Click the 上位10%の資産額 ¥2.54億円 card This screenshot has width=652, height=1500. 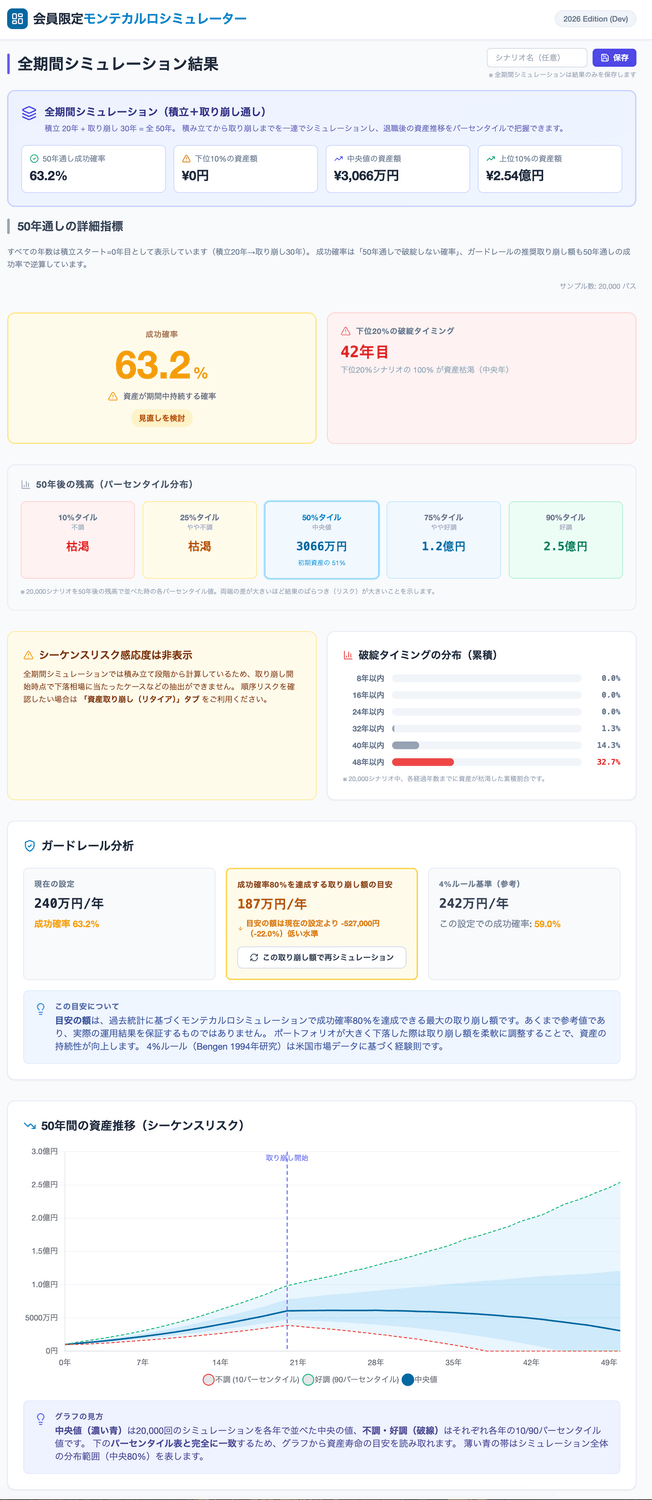(550, 169)
